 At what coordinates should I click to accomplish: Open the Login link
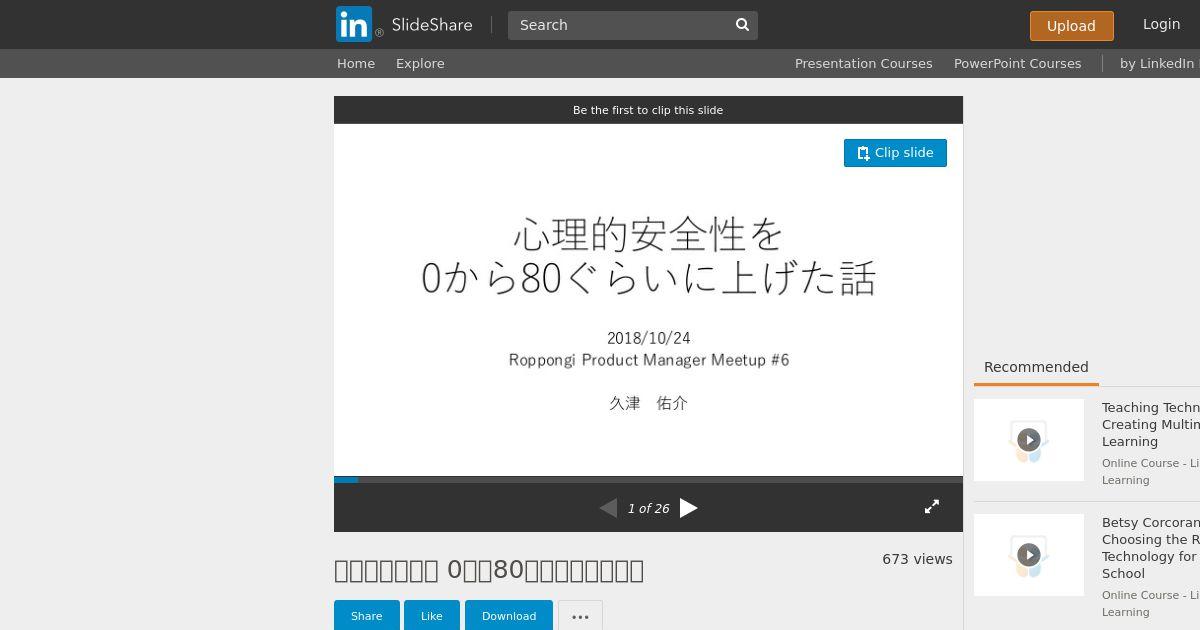pos(1161,24)
